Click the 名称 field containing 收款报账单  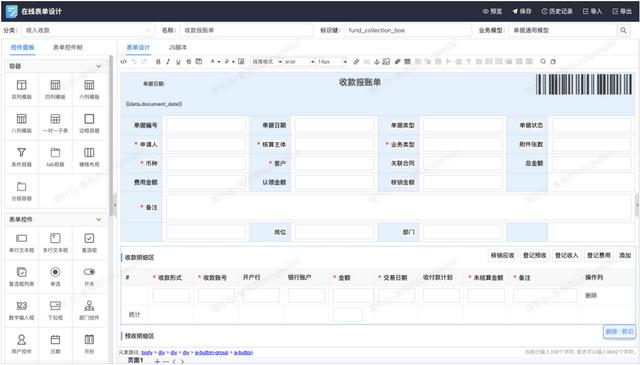tap(247, 30)
